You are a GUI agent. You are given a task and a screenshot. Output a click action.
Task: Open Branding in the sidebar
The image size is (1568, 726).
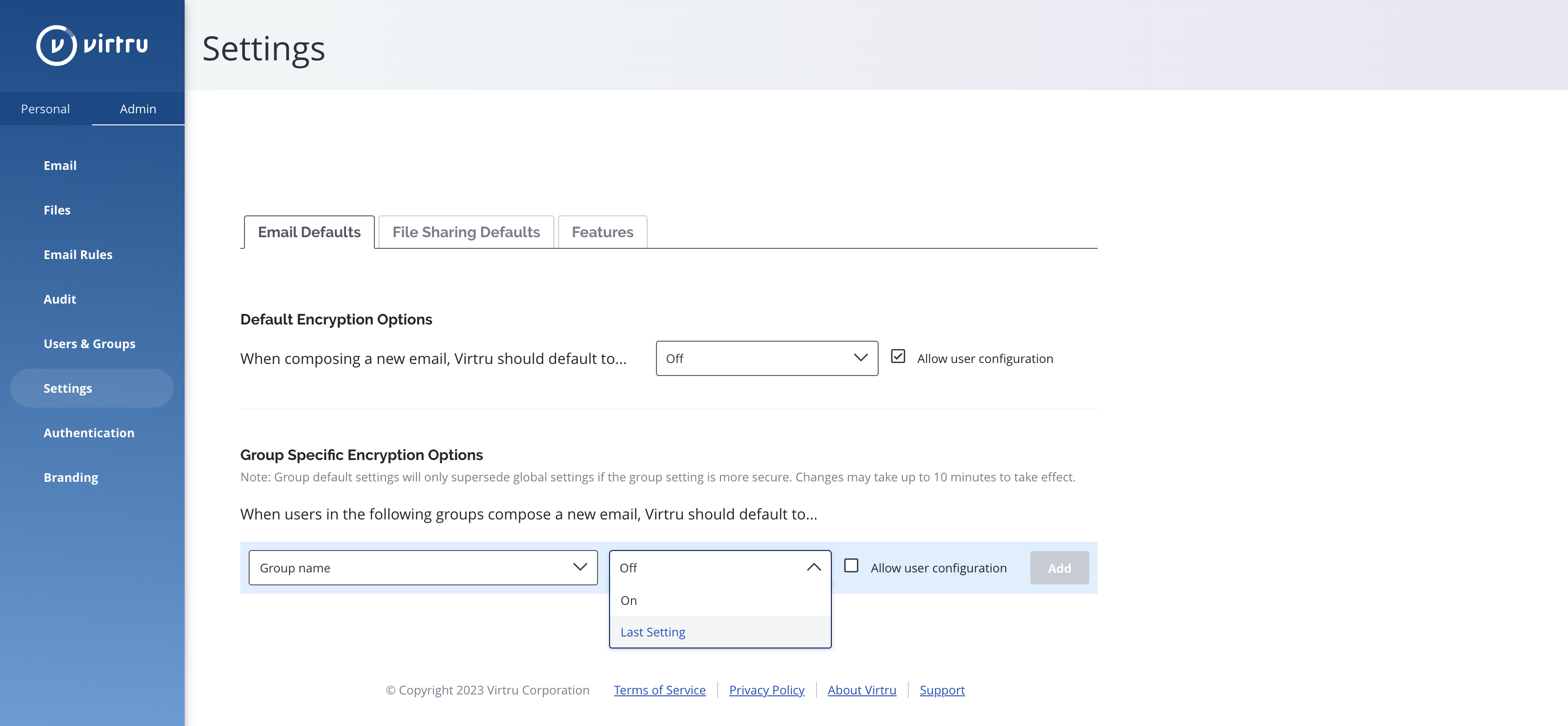[x=71, y=478]
